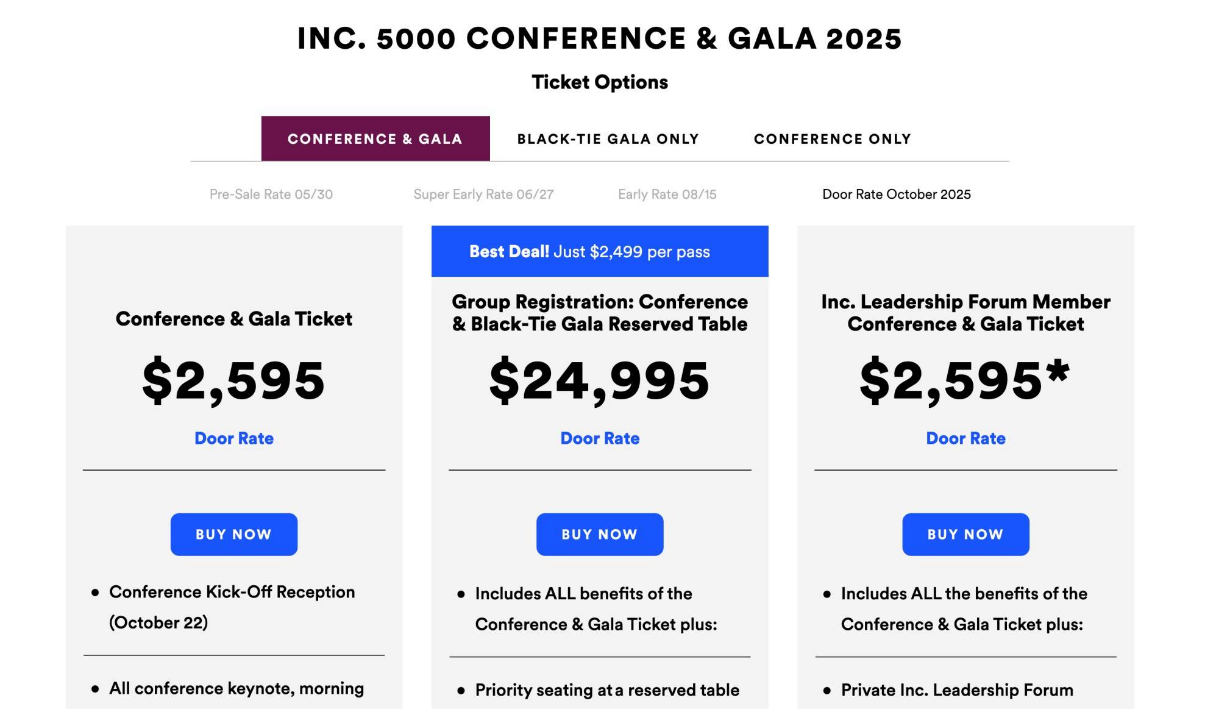
Task: Click the $2,595* price with asterisk
Action: 965,381
